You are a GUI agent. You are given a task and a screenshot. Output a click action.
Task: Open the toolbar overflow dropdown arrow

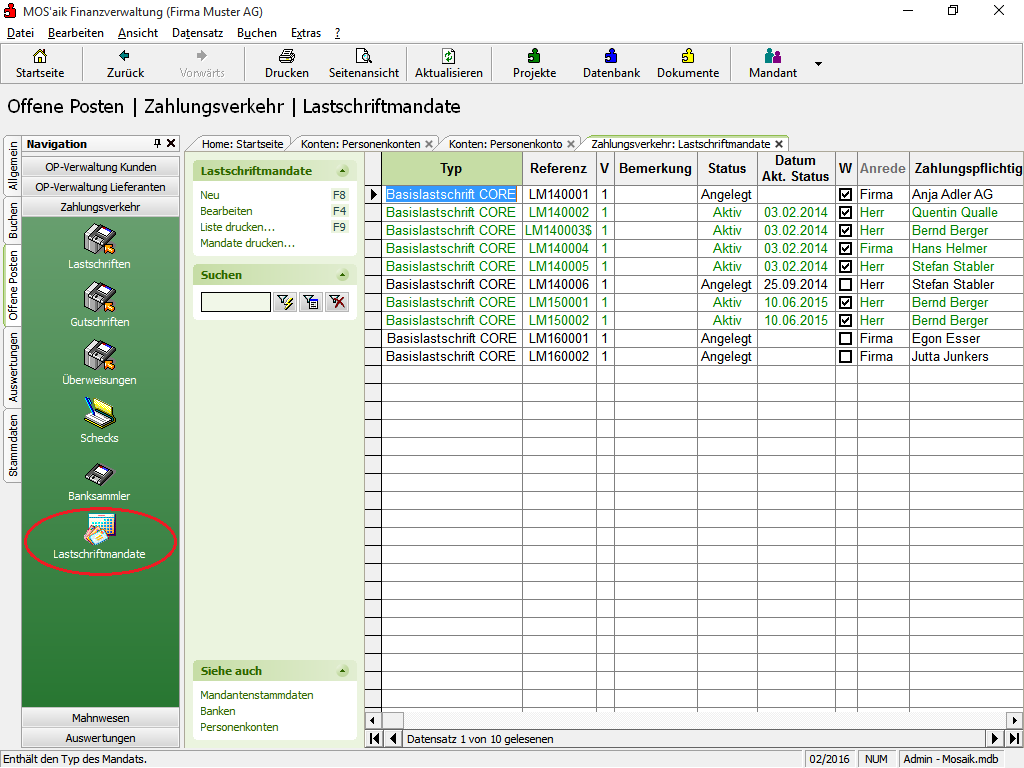click(x=818, y=64)
